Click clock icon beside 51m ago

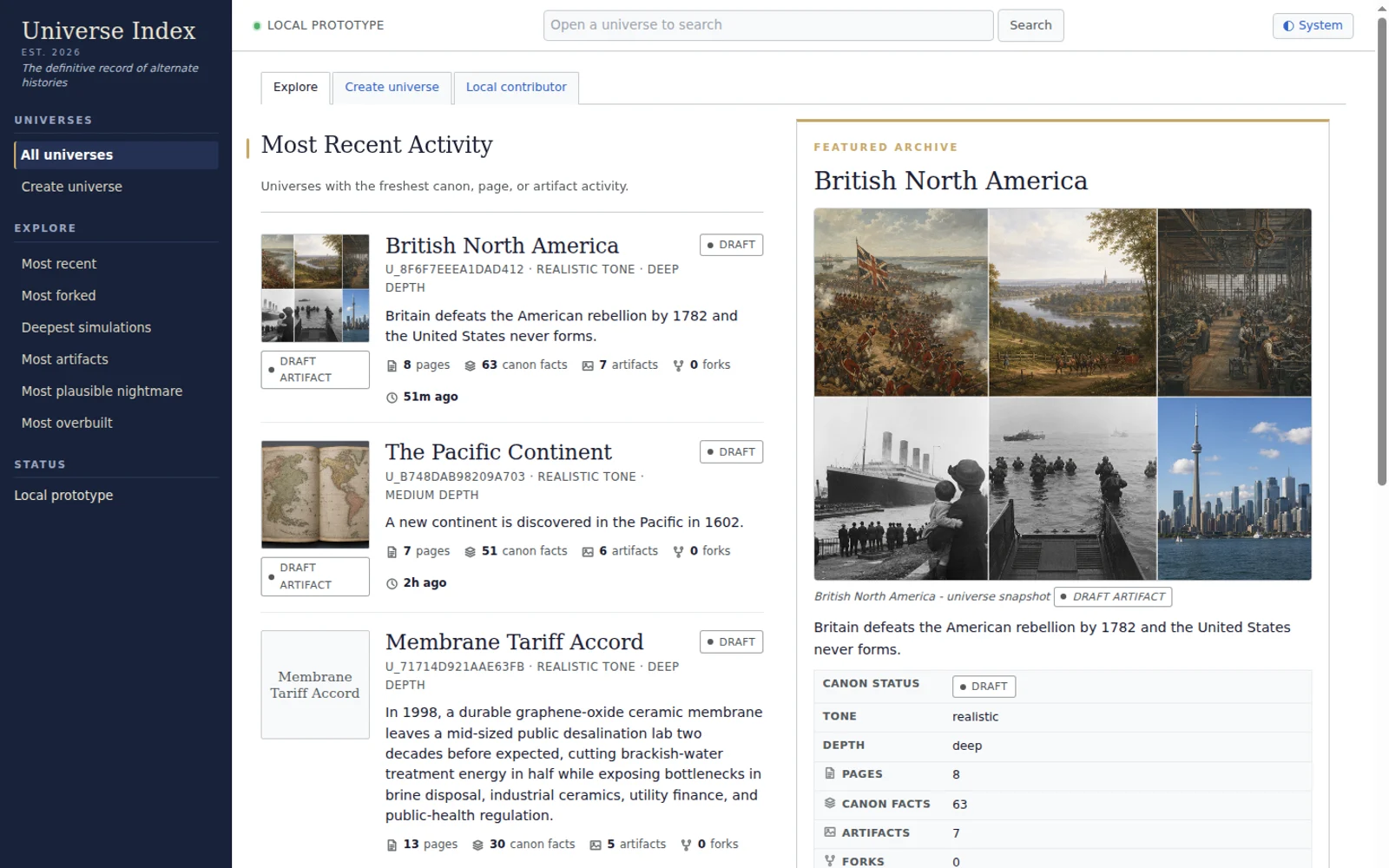tap(392, 398)
